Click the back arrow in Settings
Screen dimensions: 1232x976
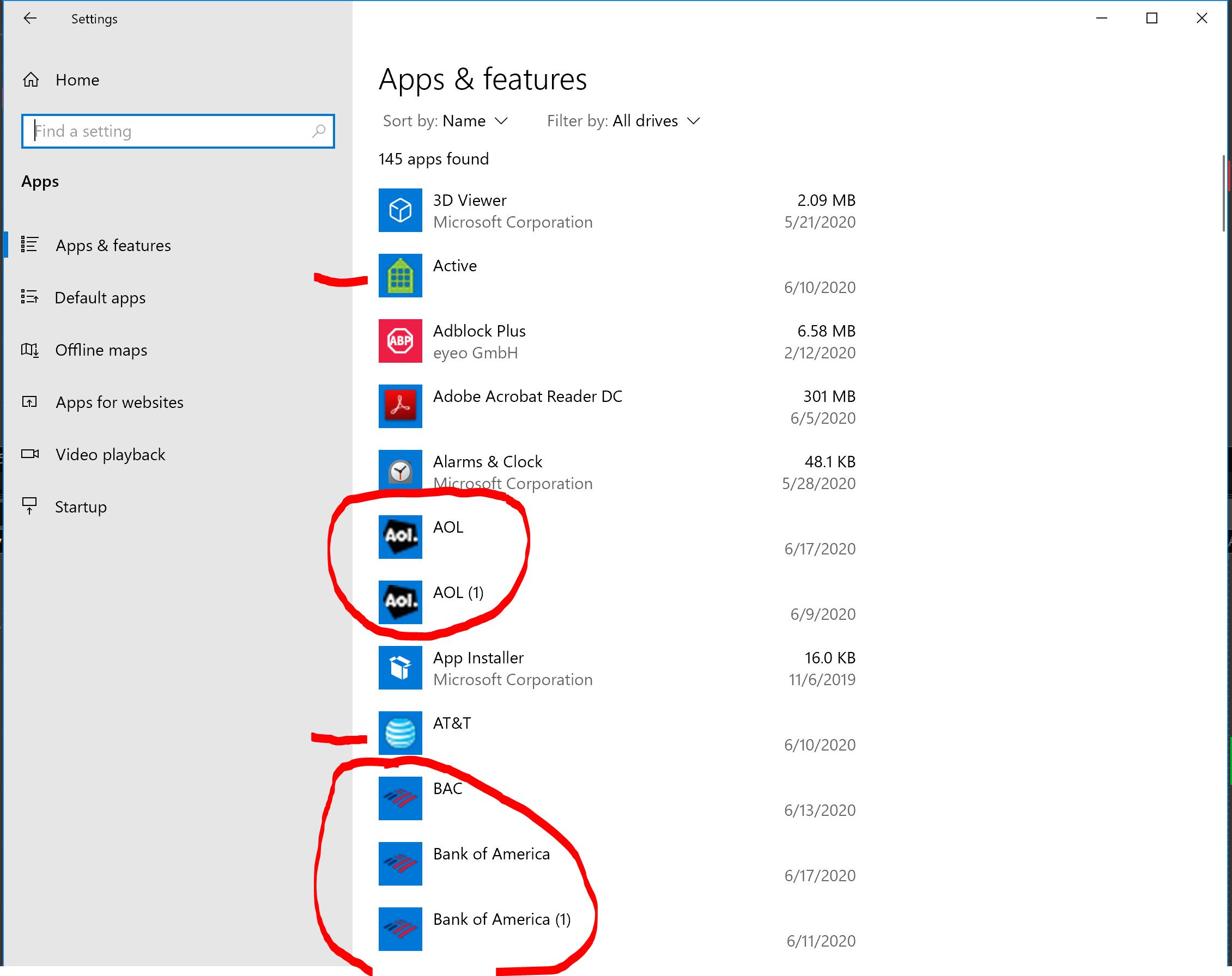[x=30, y=19]
